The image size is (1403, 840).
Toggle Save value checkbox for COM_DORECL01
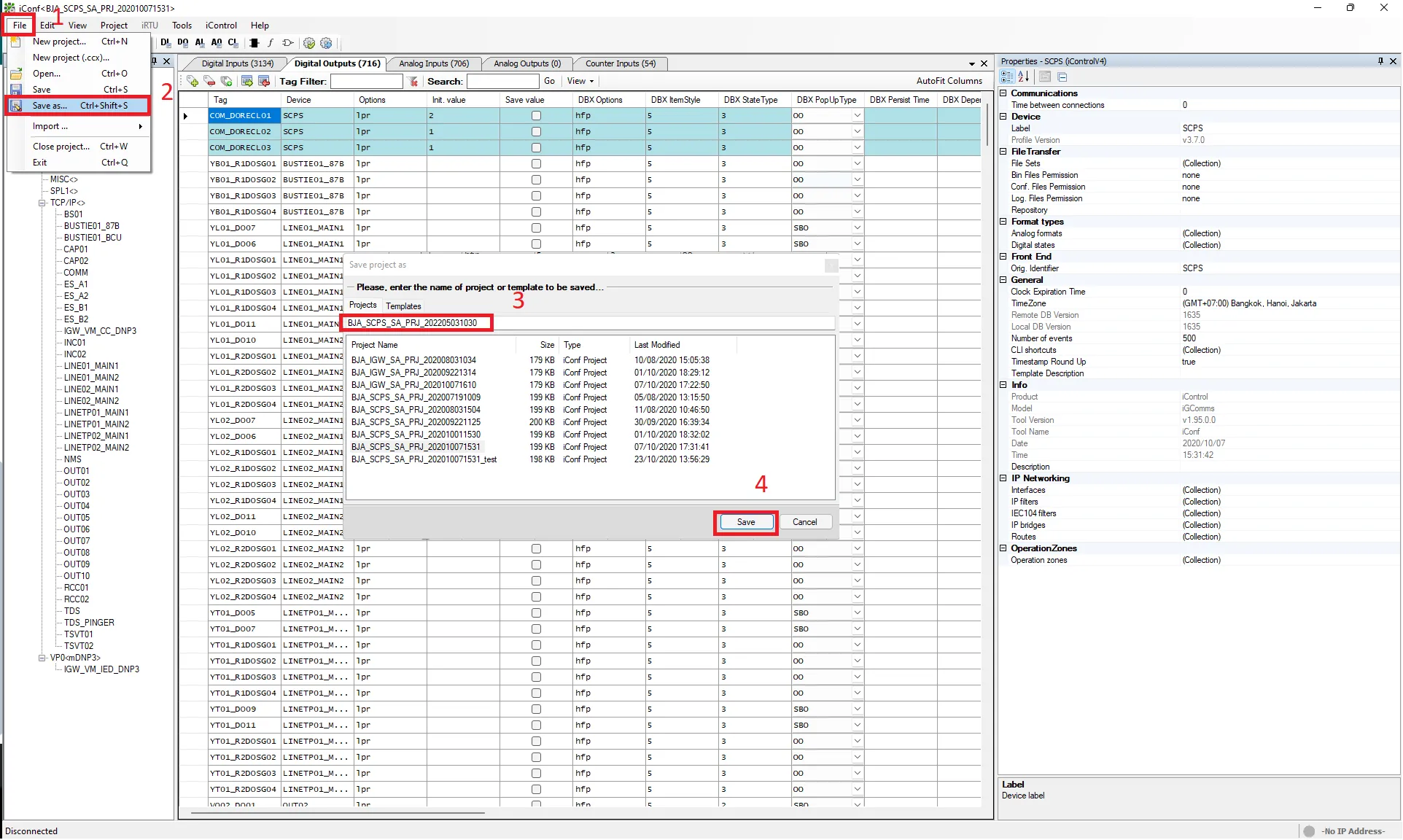click(x=536, y=116)
